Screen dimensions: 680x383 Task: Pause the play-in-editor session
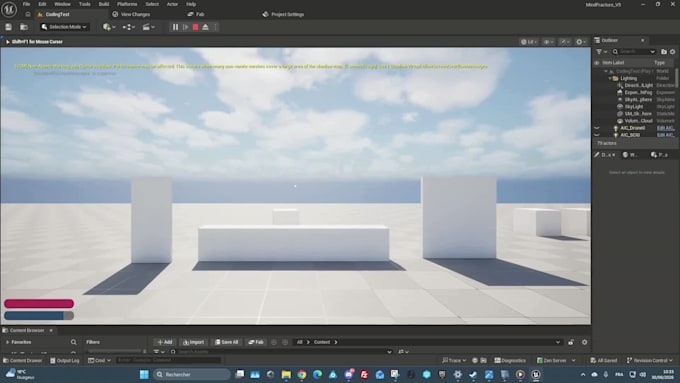point(175,27)
